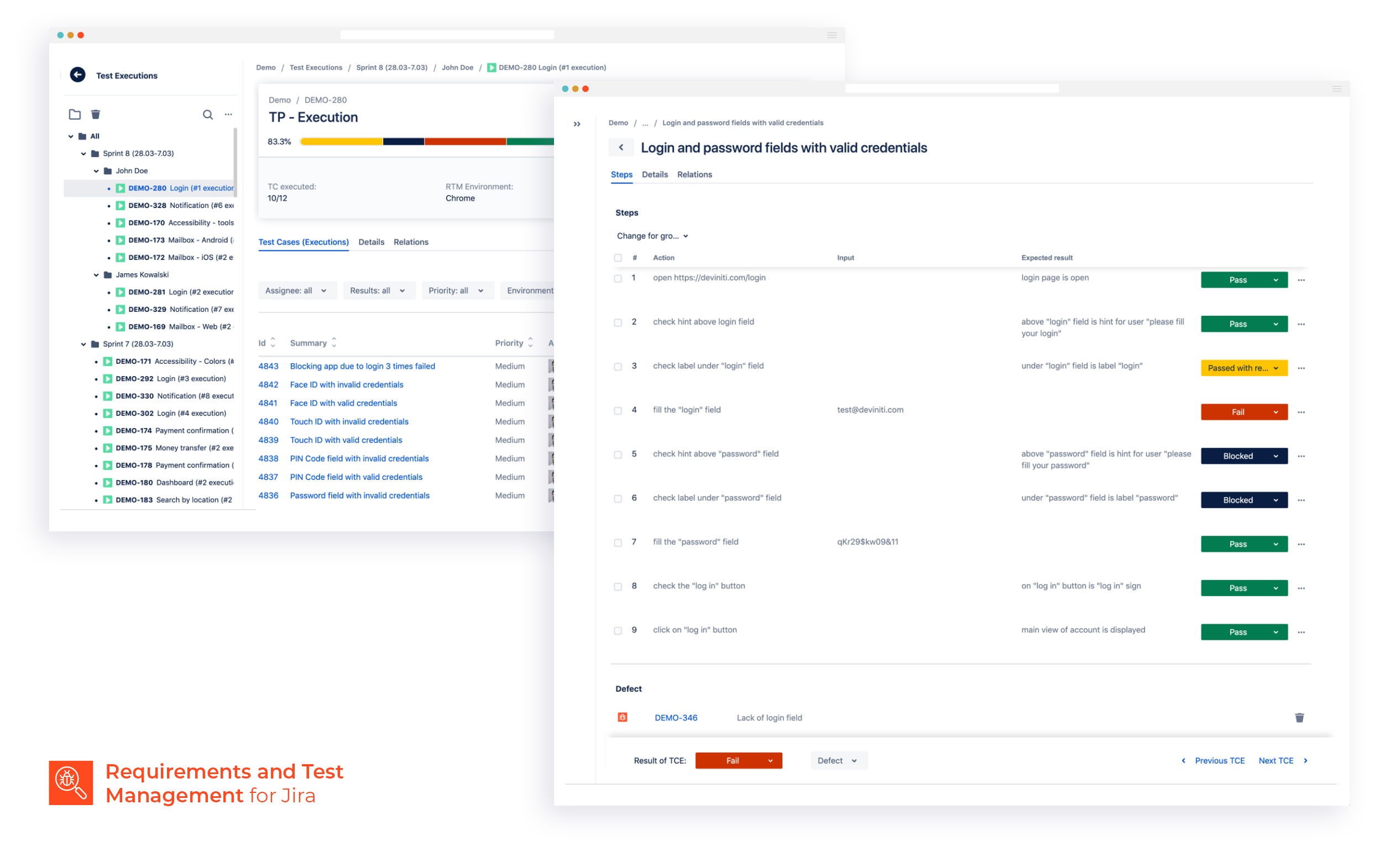Image resolution: width=1400 pixels, height=846 pixels.
Task: Check the box for step 3
Action: click(x=619, y=368)
